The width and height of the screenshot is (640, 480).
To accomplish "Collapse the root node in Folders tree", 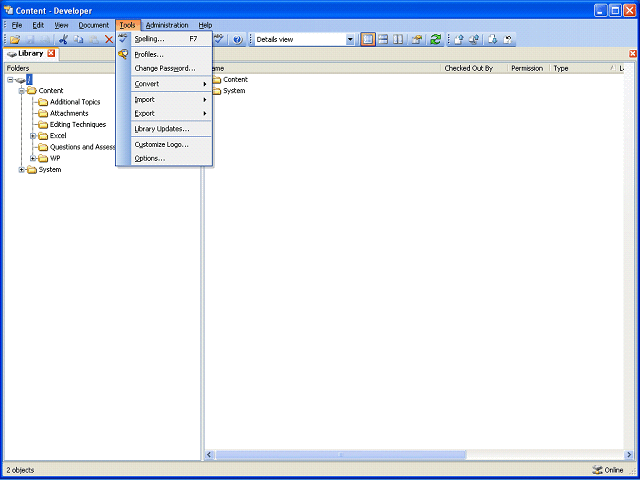I will (x=10, y=80).
